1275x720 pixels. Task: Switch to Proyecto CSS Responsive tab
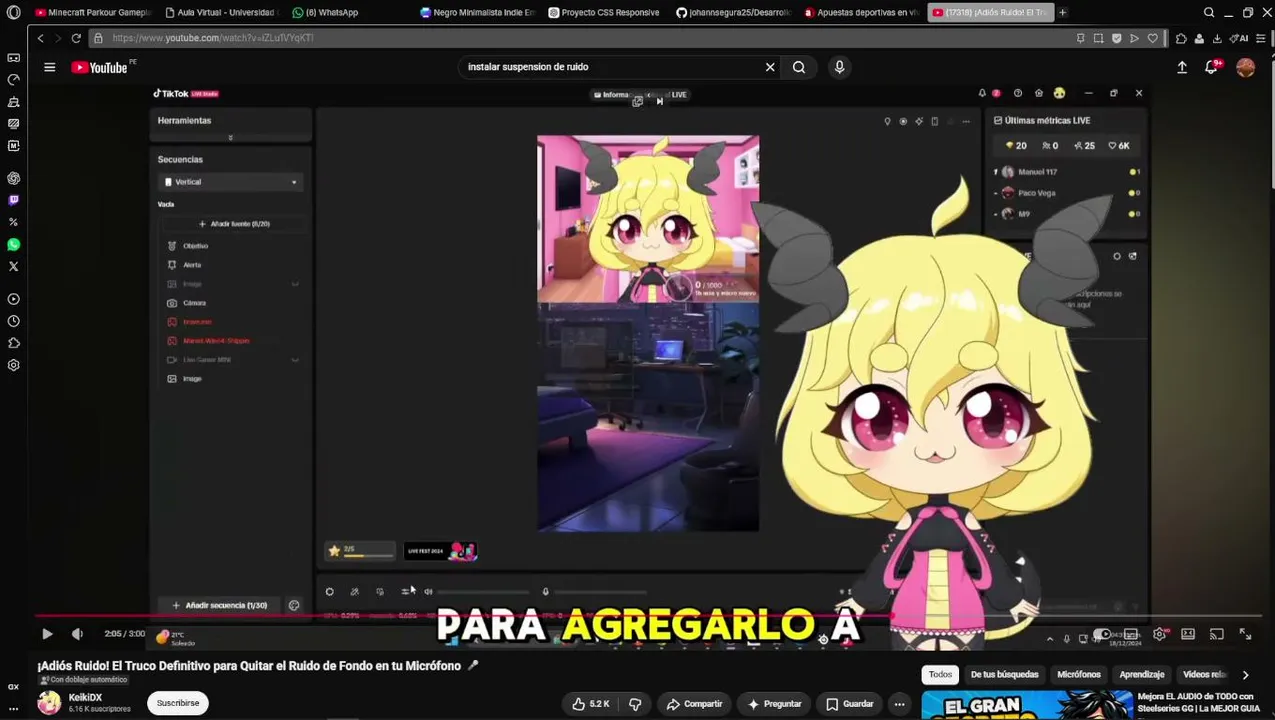coord(604,13)
